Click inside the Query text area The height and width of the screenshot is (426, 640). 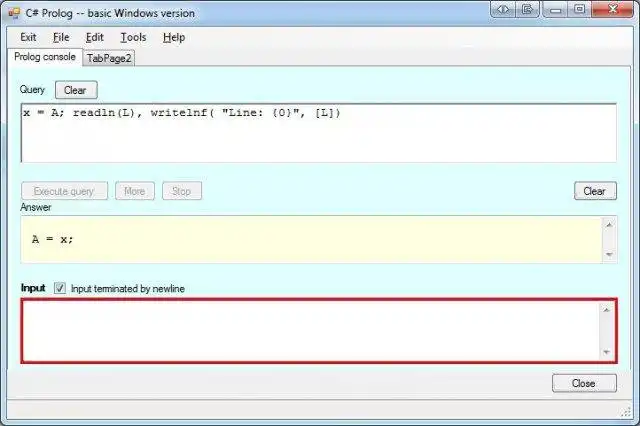click(x=319, y=133)
